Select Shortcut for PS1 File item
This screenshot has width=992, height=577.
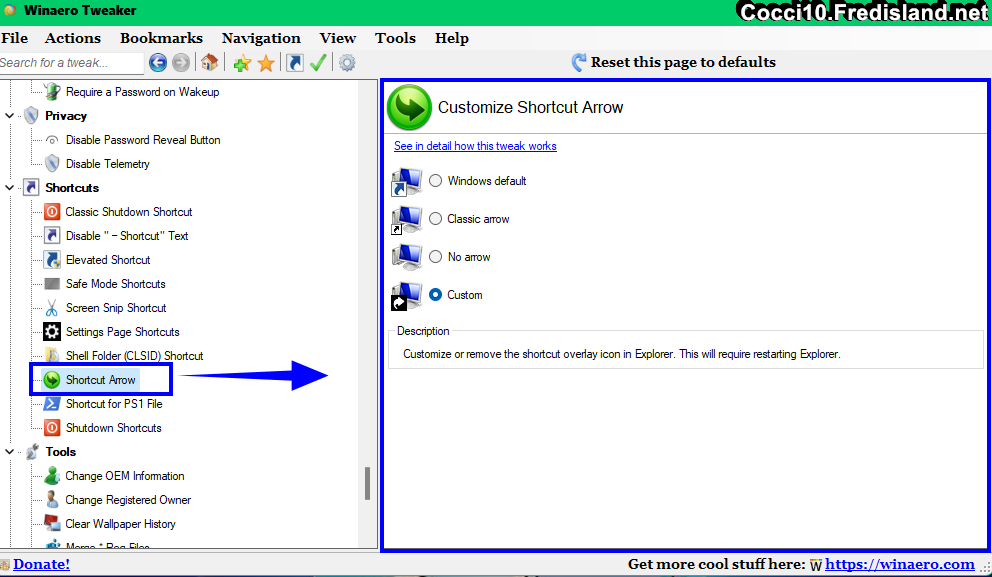[114, 404]
